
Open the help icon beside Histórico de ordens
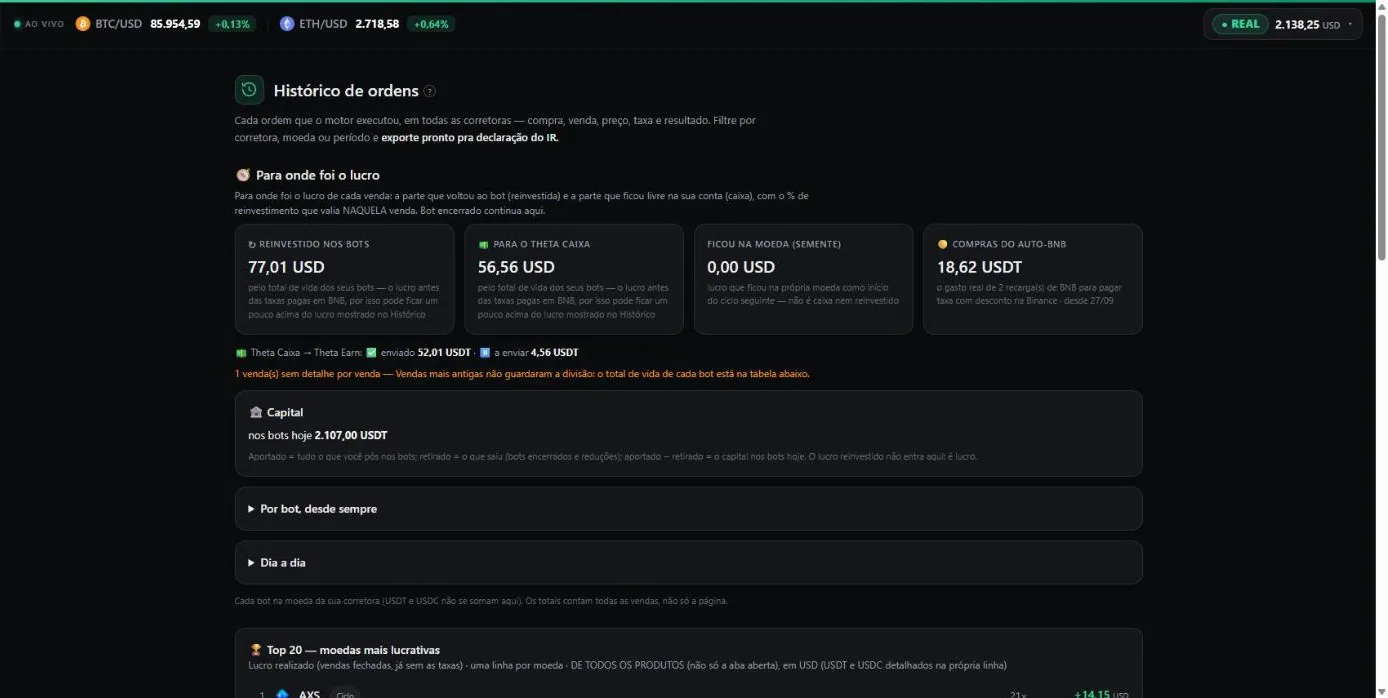pos(430,91)
